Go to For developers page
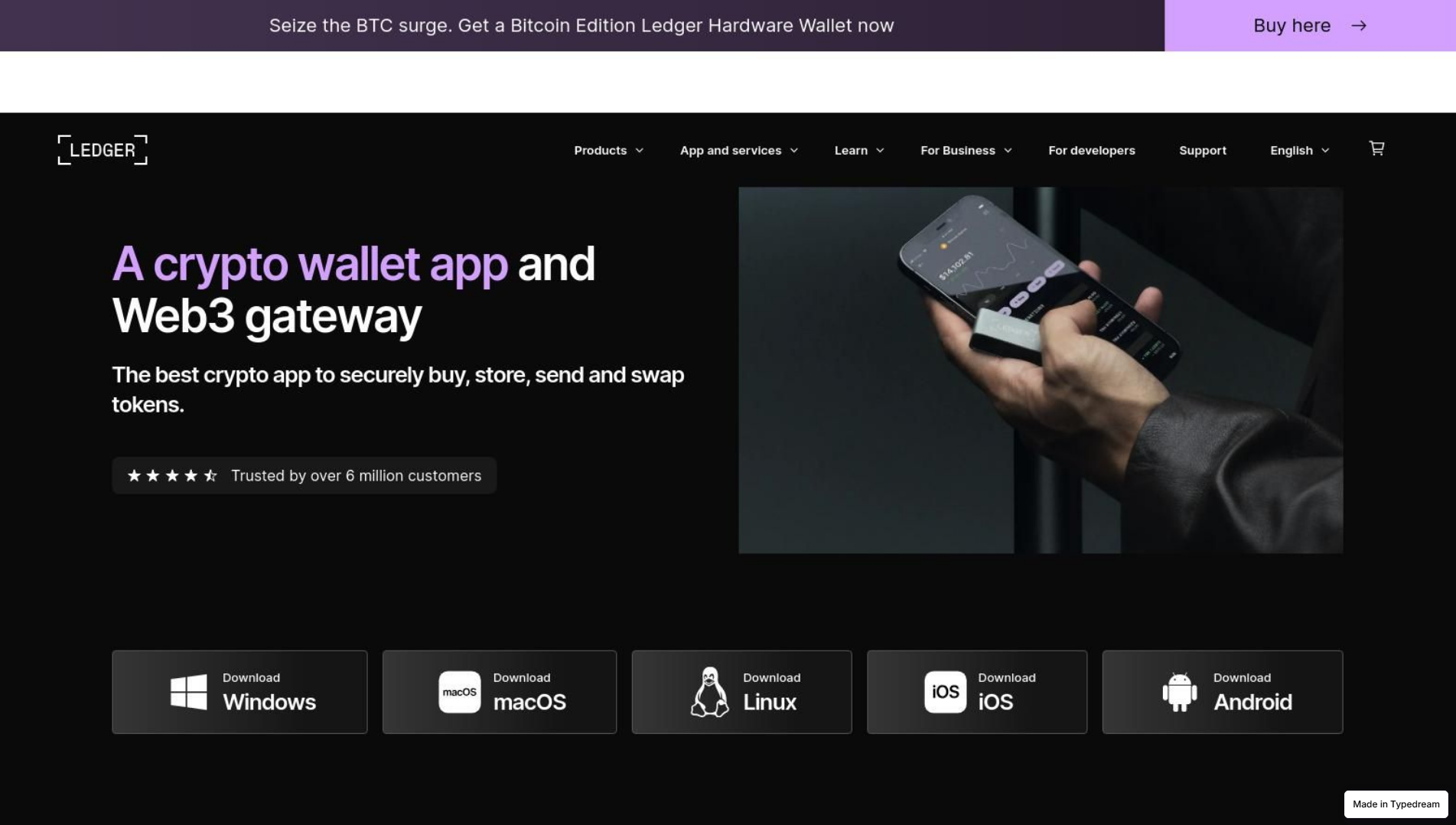This screenshot has width=1456, height=825. [x=1091, y=151]
